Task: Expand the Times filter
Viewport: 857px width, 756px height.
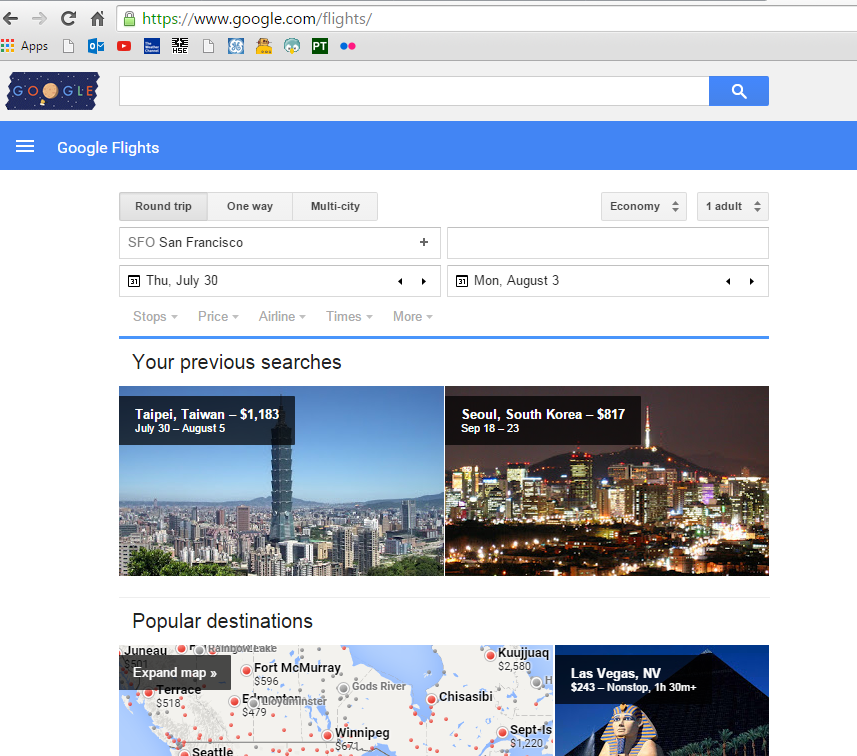Action: point(349,317)
